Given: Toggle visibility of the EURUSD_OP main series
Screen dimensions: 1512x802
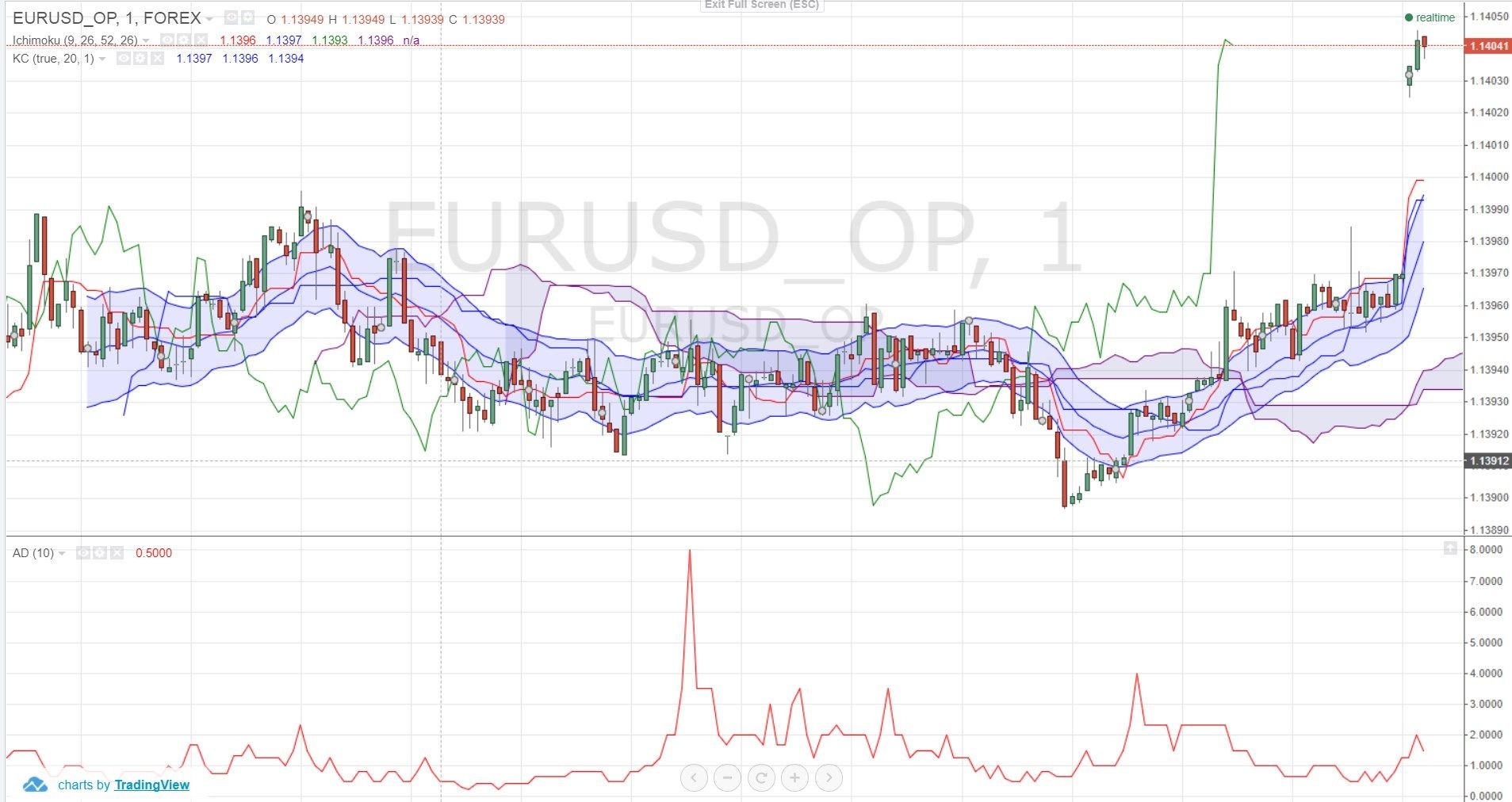Looking at the screenshot, I should click(x=231, y=17).
